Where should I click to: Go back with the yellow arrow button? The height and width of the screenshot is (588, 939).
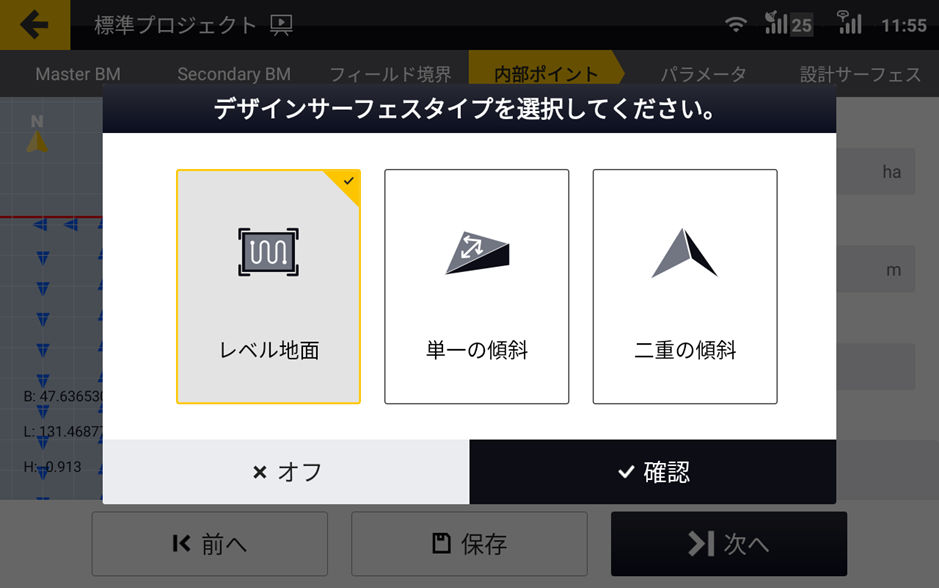point(35,25)
